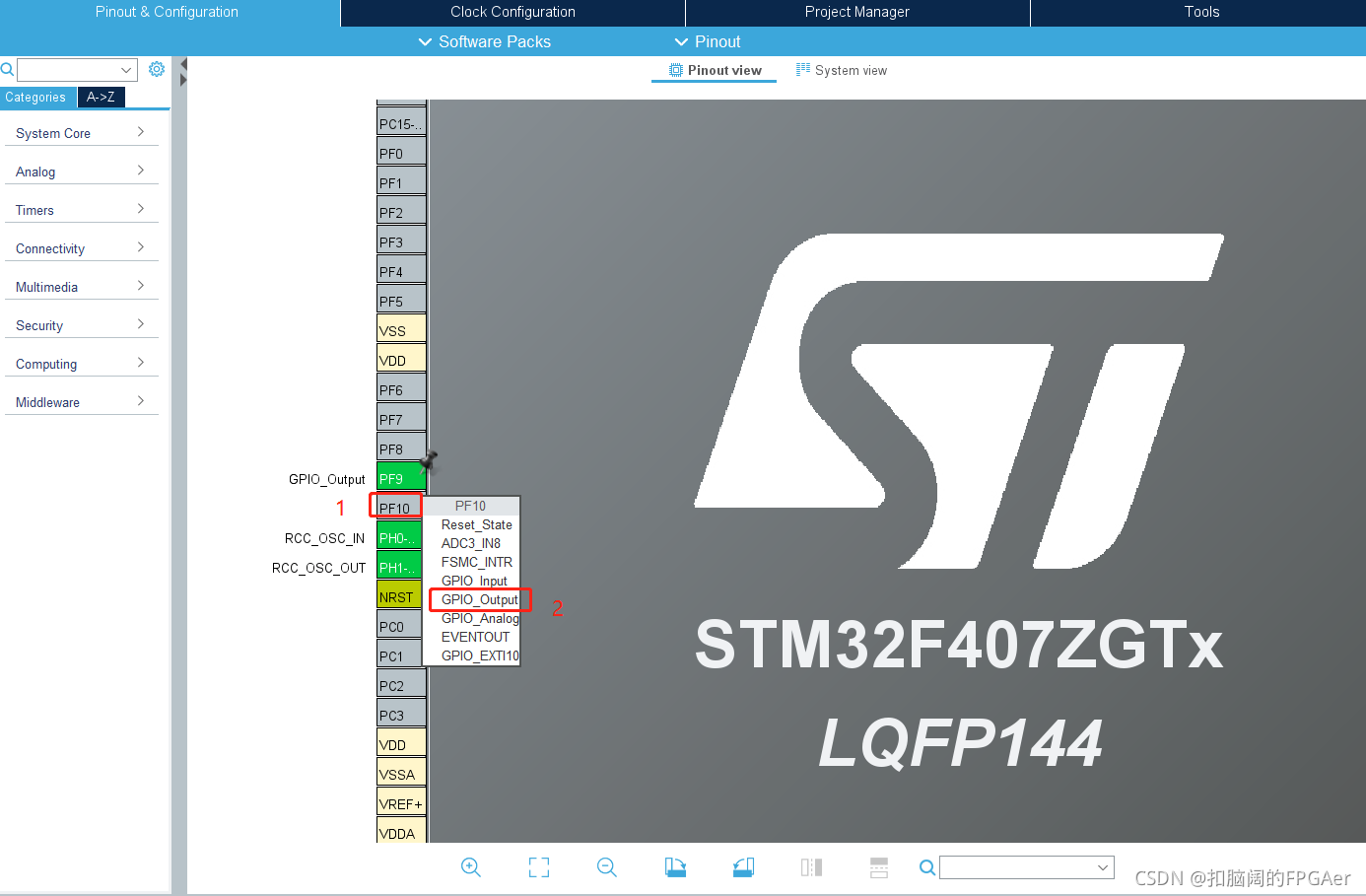Rotate the chip clockwise
The image size is (1366, 896).
[x=675, y=867]
